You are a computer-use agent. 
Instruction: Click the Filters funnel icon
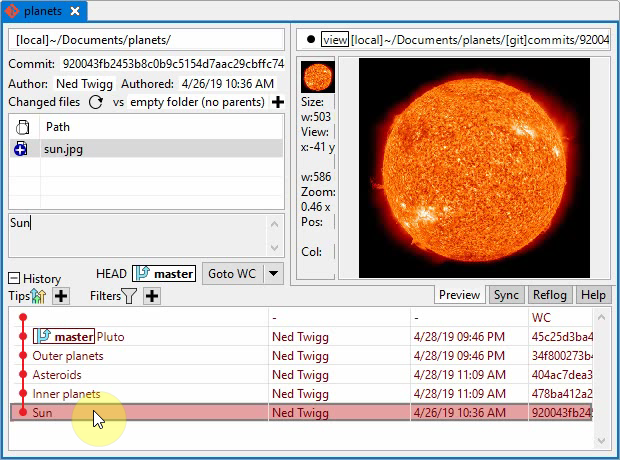(129, 296)
